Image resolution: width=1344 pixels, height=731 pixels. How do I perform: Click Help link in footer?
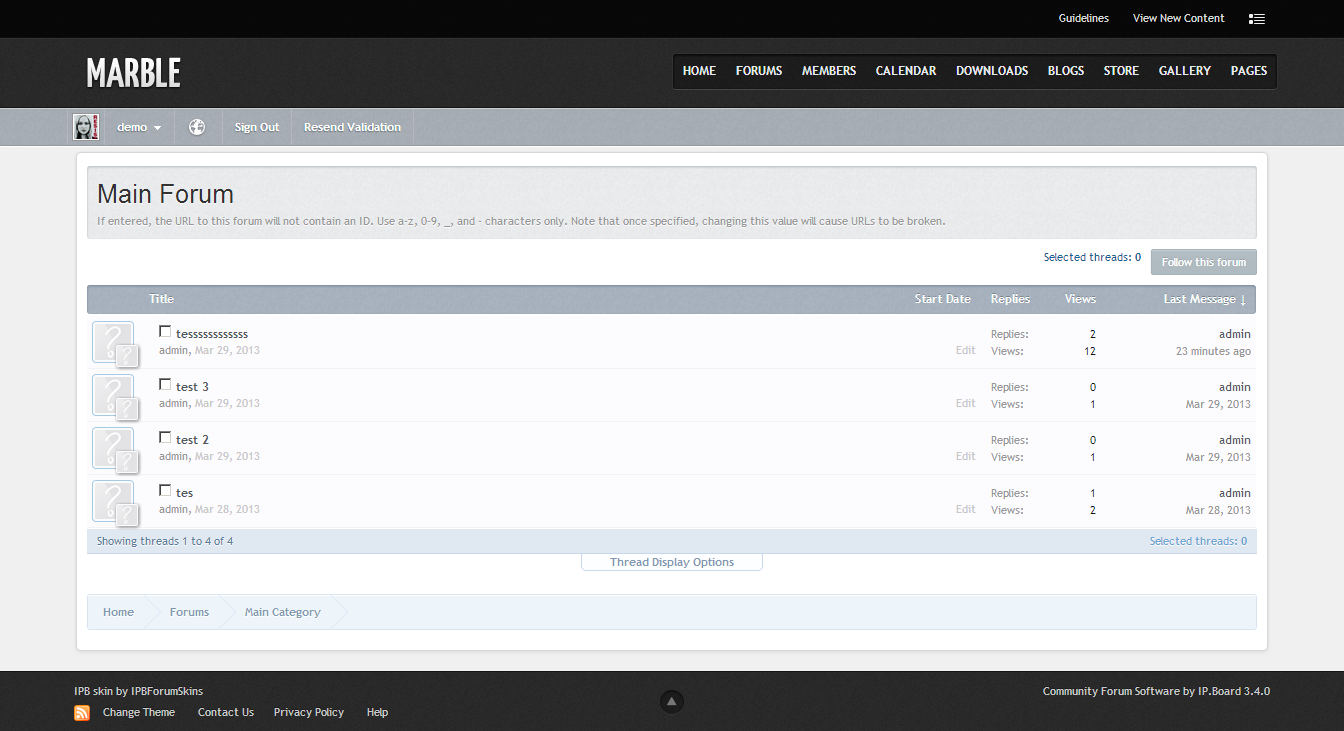pos(377,713)
